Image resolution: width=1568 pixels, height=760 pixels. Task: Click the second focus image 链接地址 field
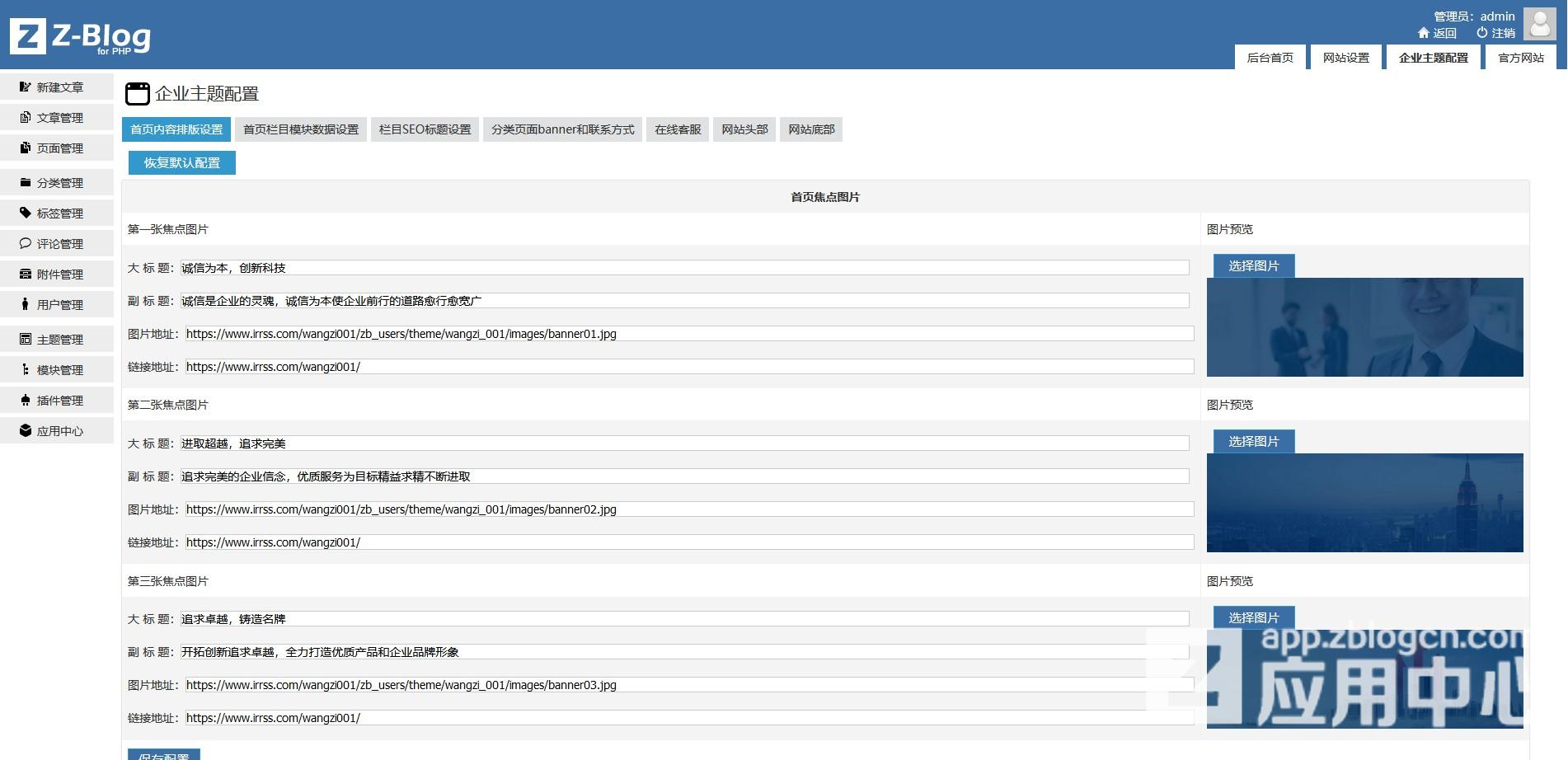point(689,542)
